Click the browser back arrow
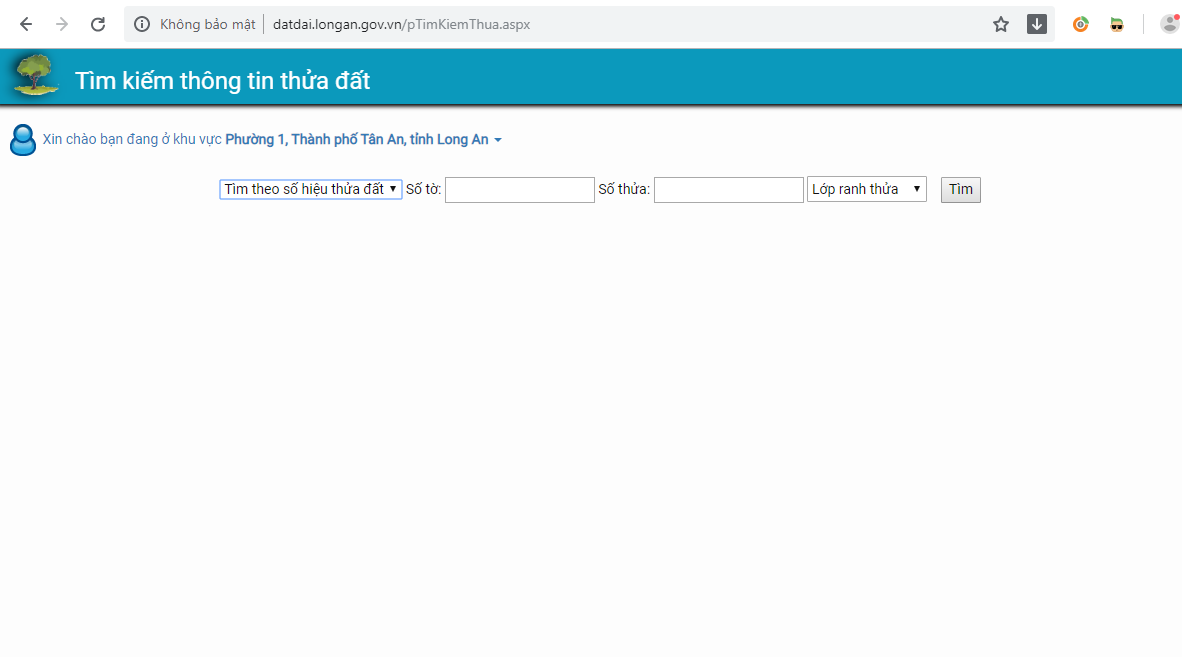Screen dimensions: 1182x657 pyautogui.click(x=26, y=25)
